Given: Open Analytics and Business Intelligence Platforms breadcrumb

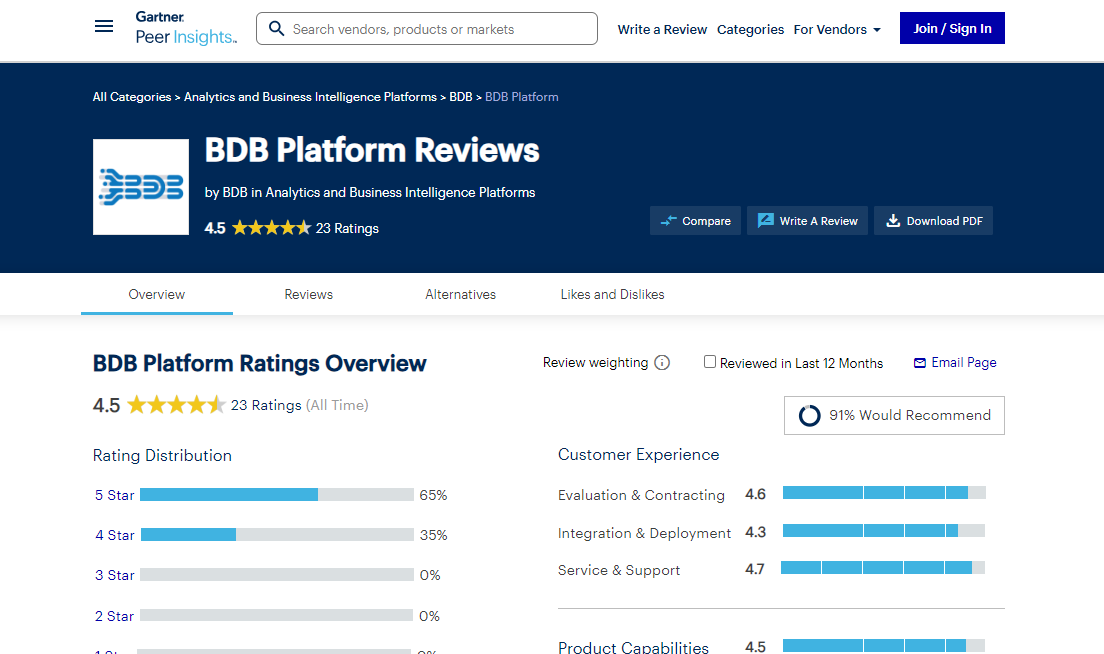Looking at the screenshot, I should [310, 96].
